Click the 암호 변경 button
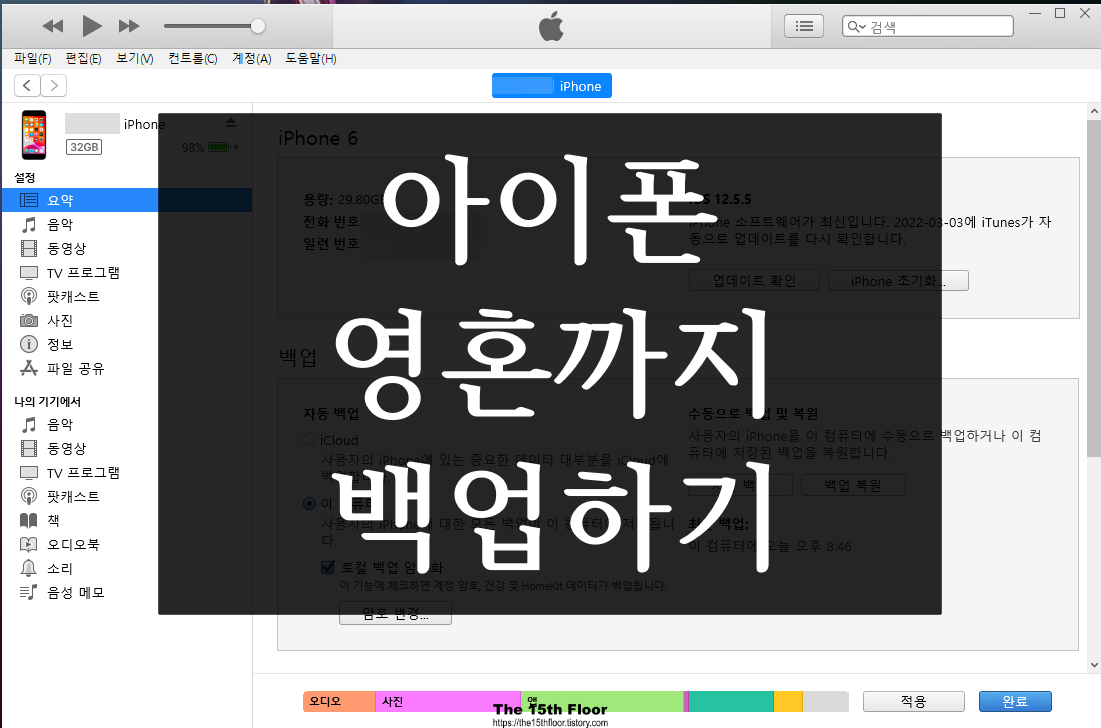The width and height of the screenshot is (1101, 728). 395,614
